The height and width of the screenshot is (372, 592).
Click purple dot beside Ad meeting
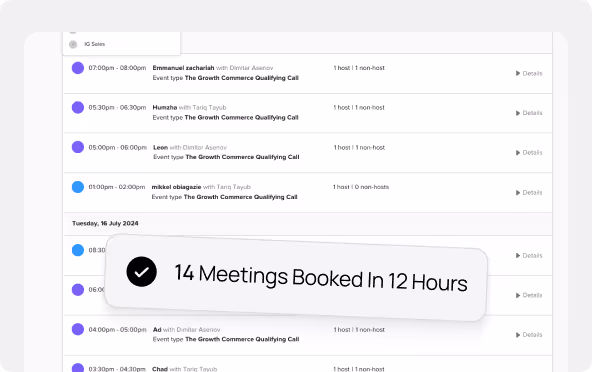pyautogui.click(x=78, y=329)
